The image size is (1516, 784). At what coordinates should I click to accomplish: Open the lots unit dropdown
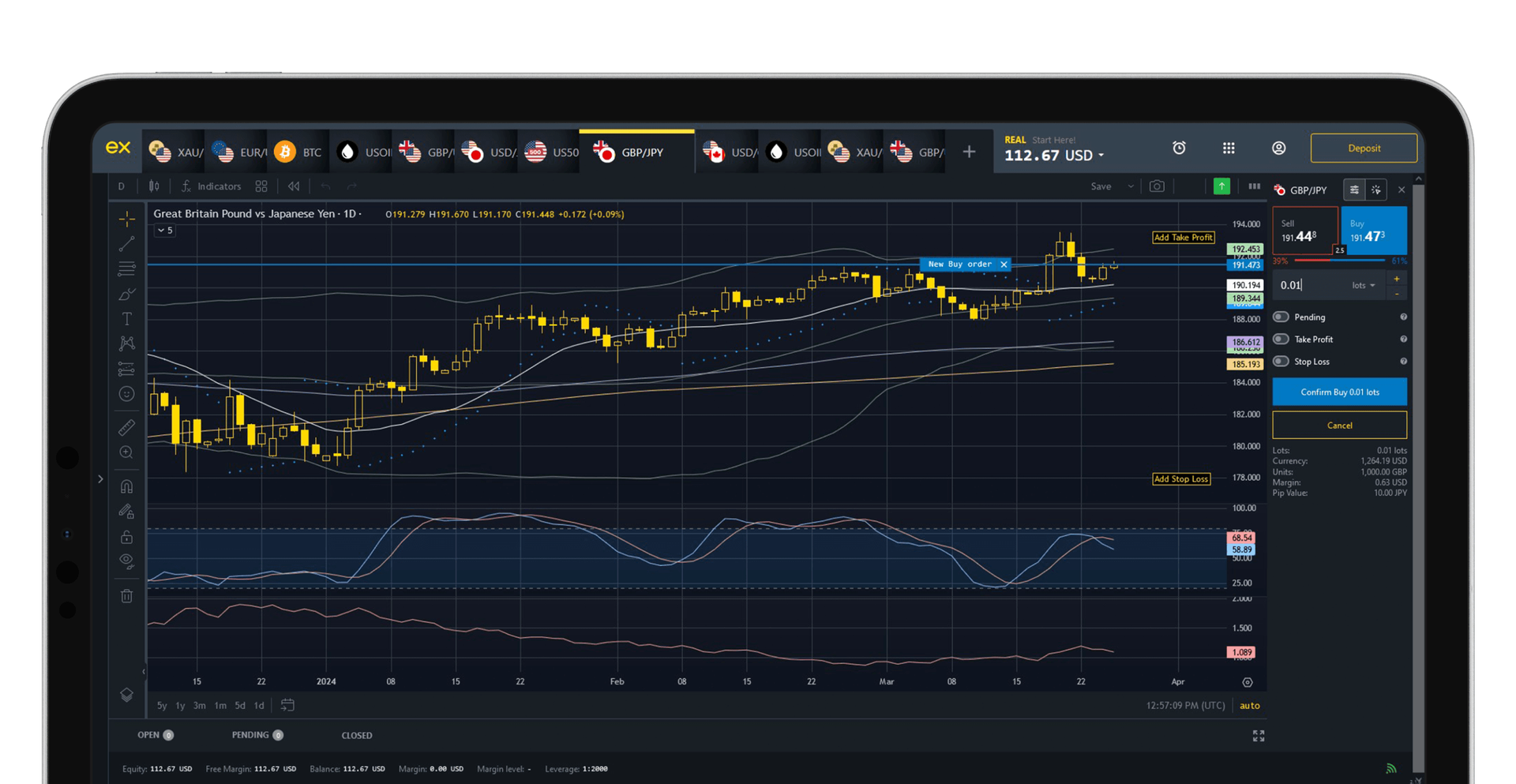point(1364,286)
